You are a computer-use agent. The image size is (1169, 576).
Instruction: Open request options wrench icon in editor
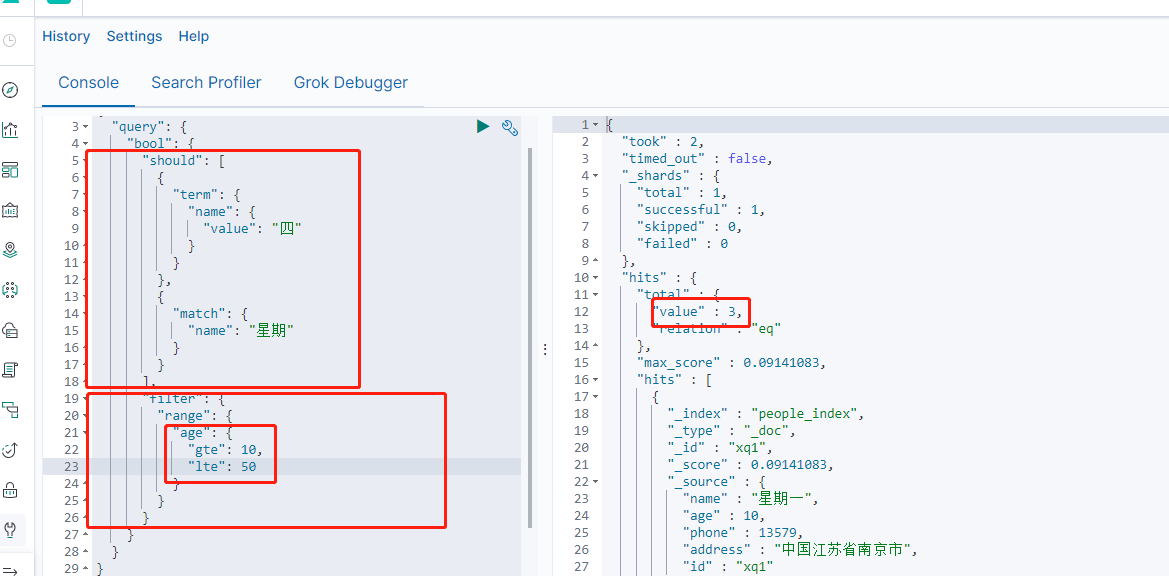[510, 127]
